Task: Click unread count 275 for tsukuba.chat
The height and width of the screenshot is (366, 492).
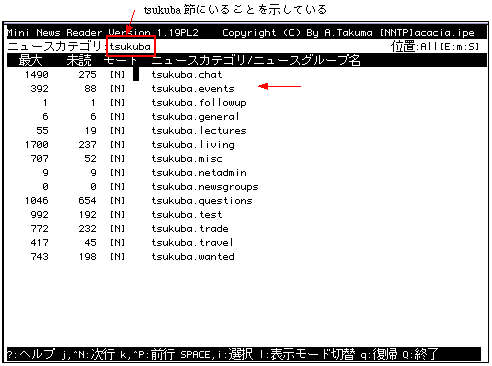Action: click(x=88, y=74)
